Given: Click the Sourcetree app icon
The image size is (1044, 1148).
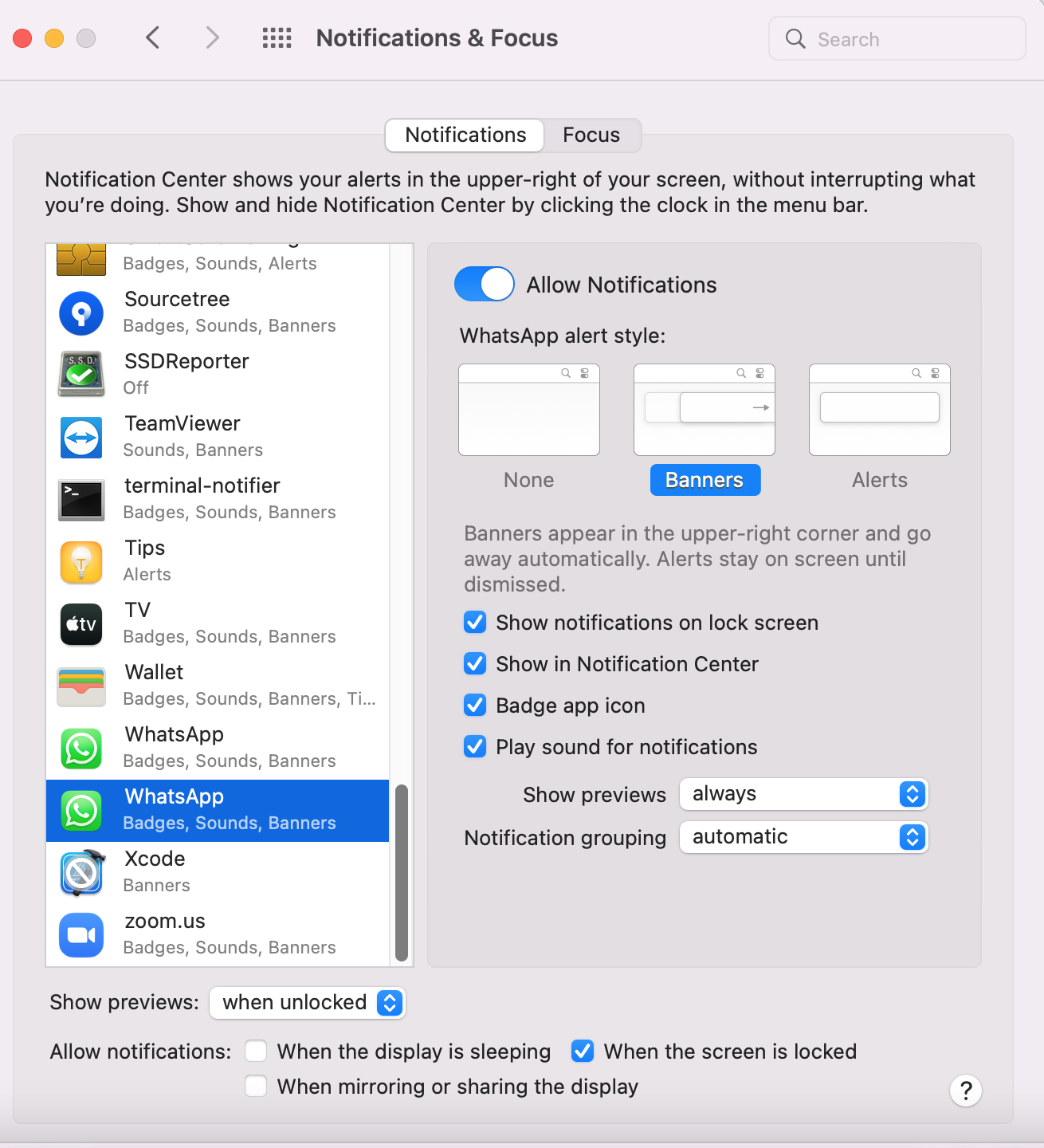Looking at the screenshot, I should [x=81, y=313].
